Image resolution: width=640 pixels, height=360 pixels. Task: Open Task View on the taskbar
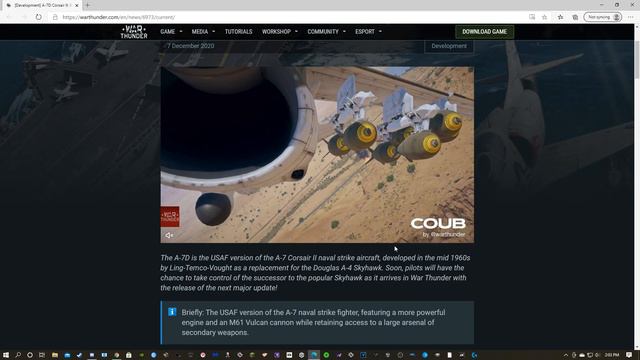coord(42,355)
